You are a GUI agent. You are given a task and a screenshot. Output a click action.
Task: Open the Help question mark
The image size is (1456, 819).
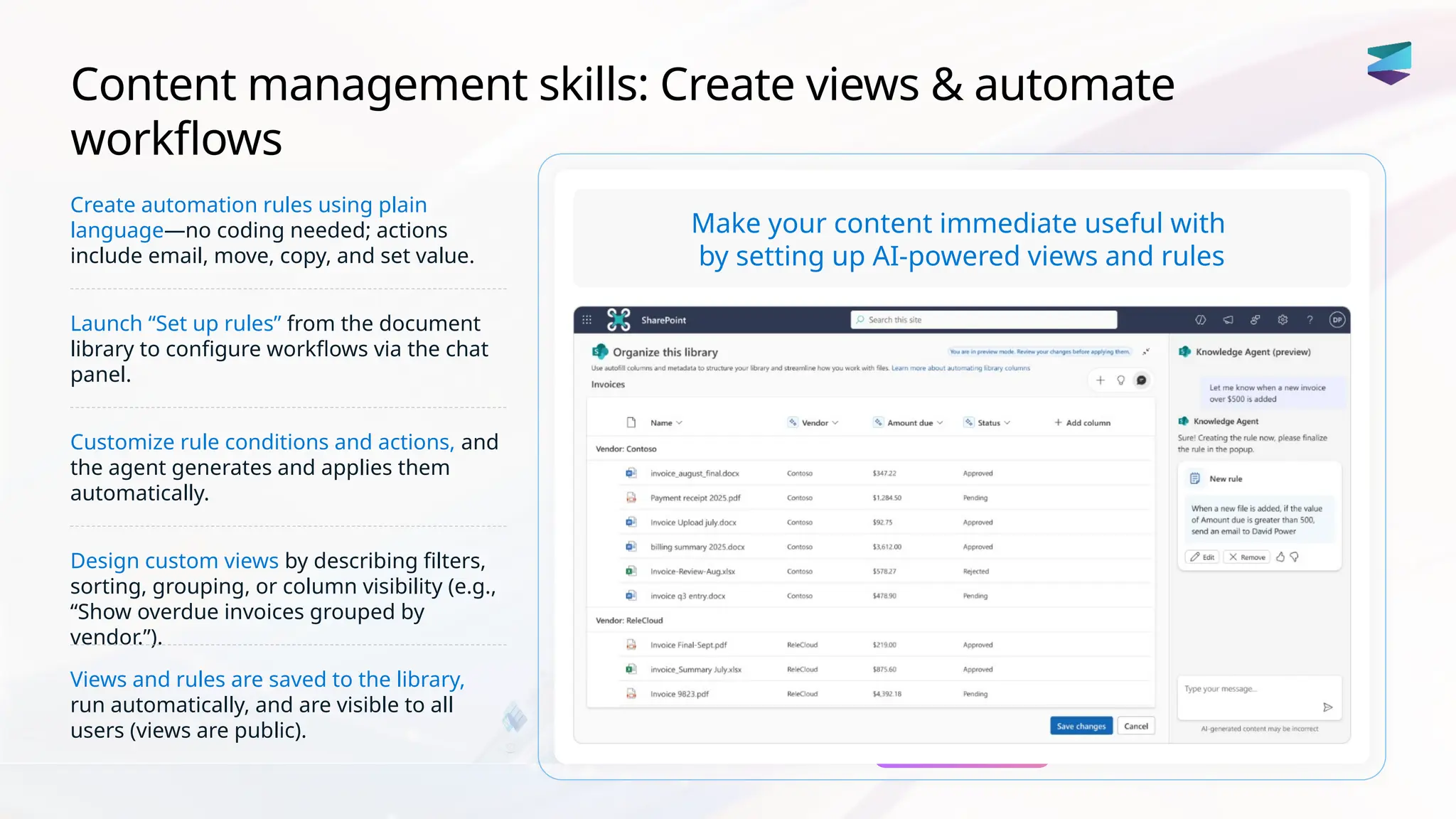click(1310, 320)
